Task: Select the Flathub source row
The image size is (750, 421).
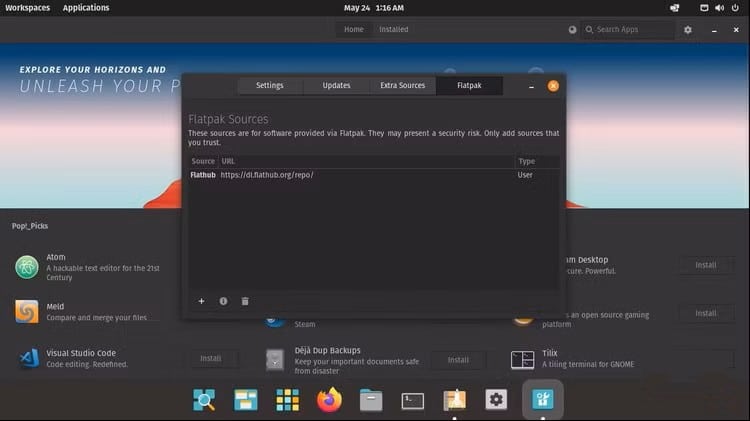Action: (x=374, y=175)
